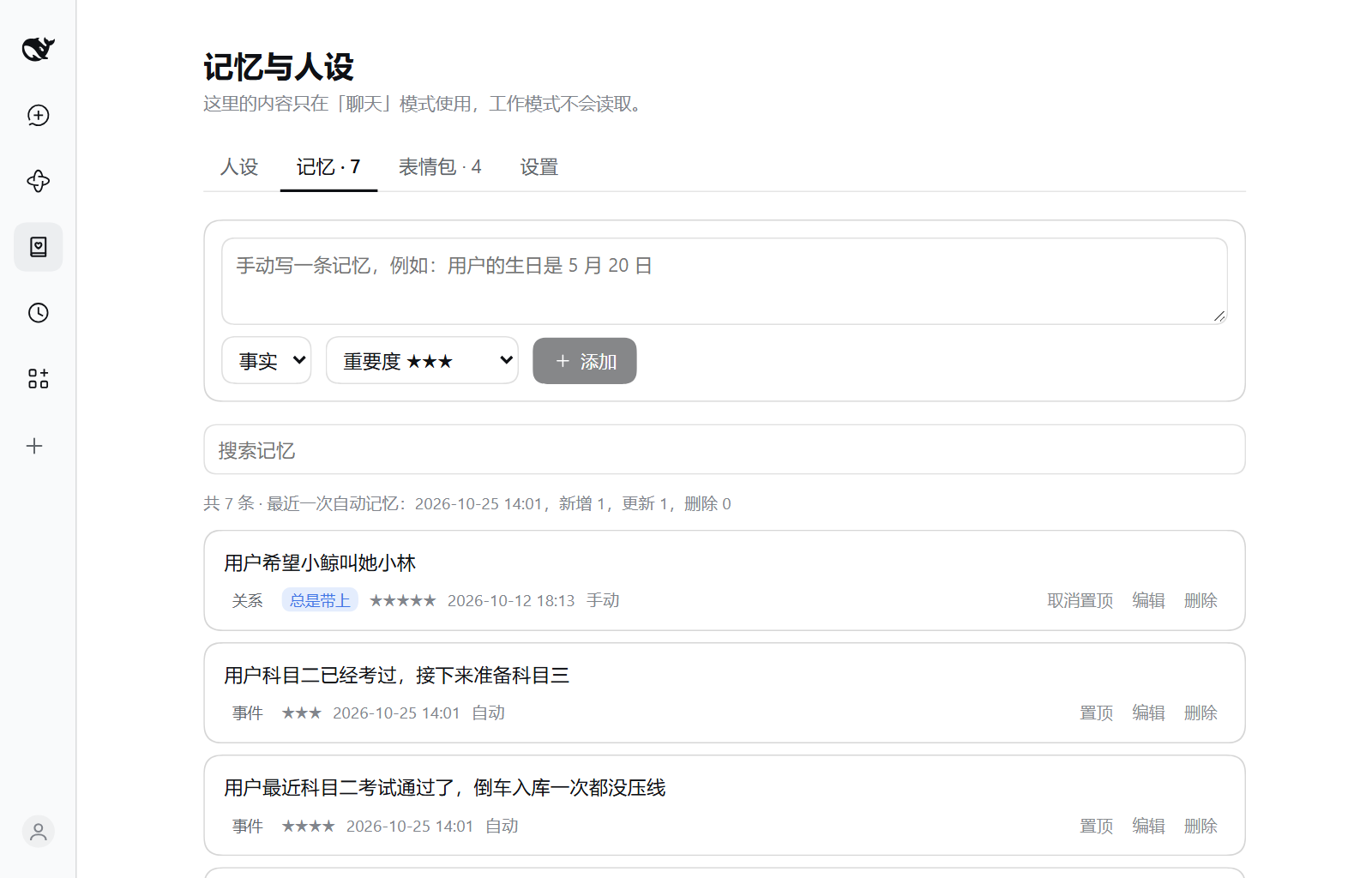This screenshot has height=878, width=1372.
Task: Delete the 倒车入库一次都没压线 memory
Action: 1200,827
